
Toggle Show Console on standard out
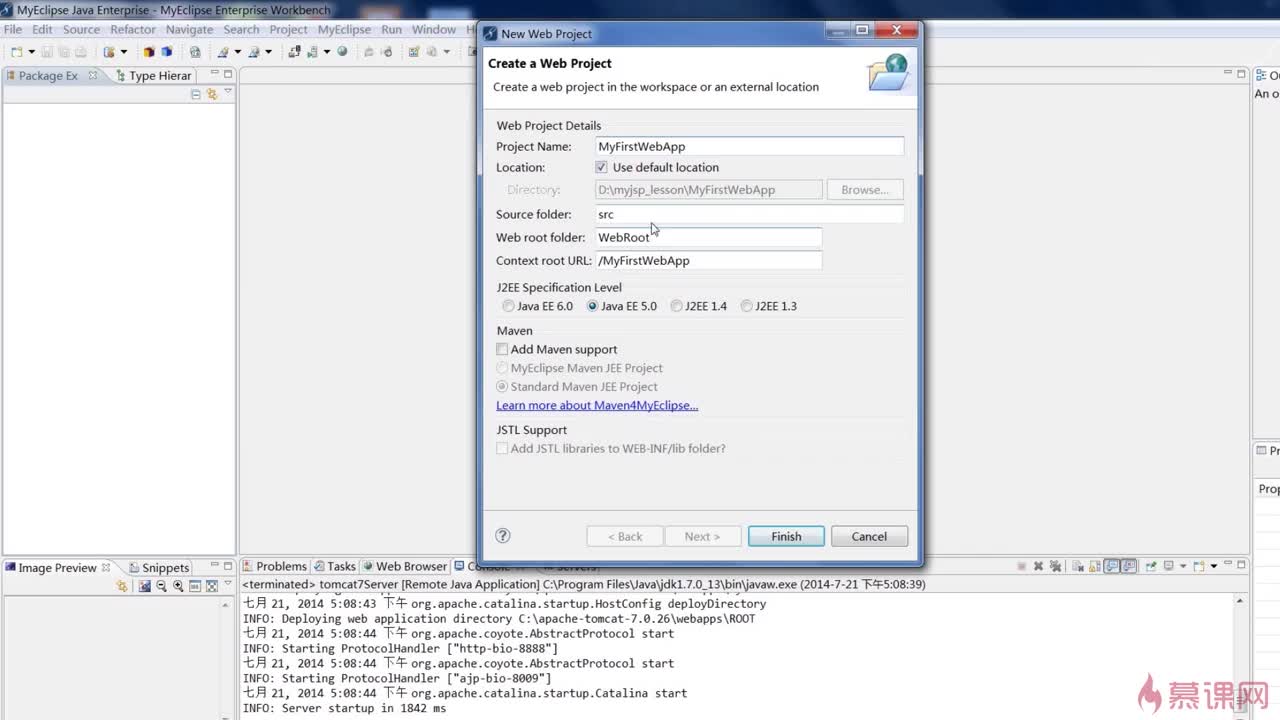(x=1111, y=566)
